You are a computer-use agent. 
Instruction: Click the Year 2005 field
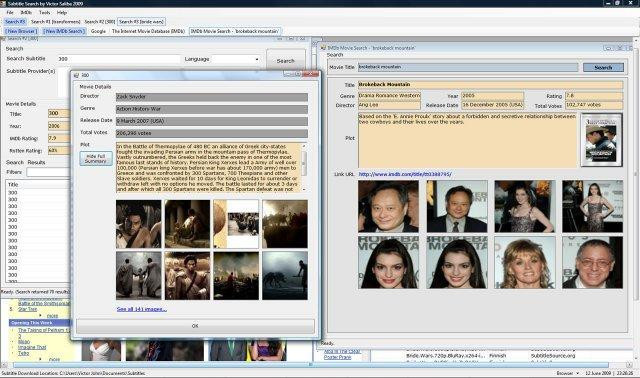coord(492,96)
